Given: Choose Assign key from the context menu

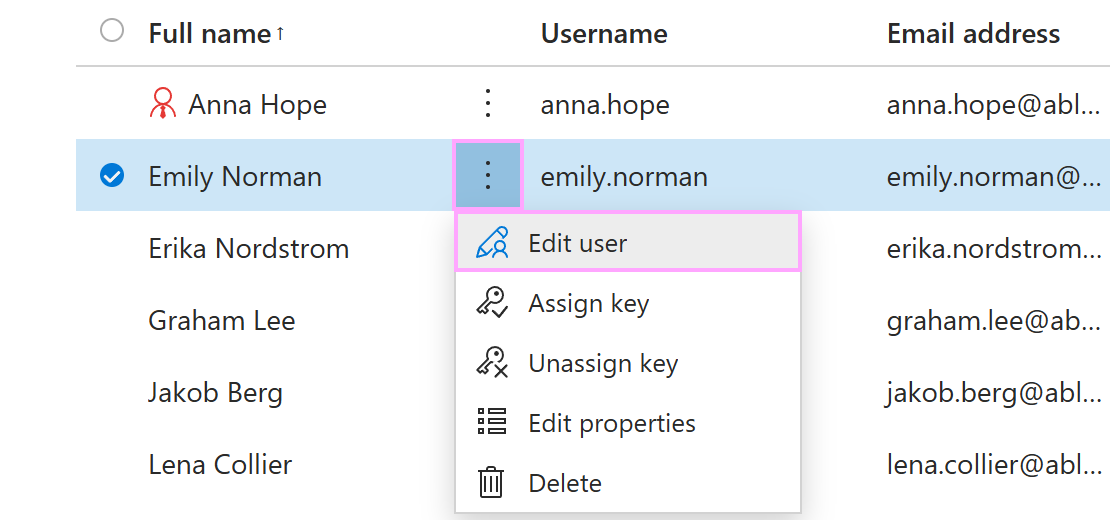Looking at the screenshot, I should point(628,303).
